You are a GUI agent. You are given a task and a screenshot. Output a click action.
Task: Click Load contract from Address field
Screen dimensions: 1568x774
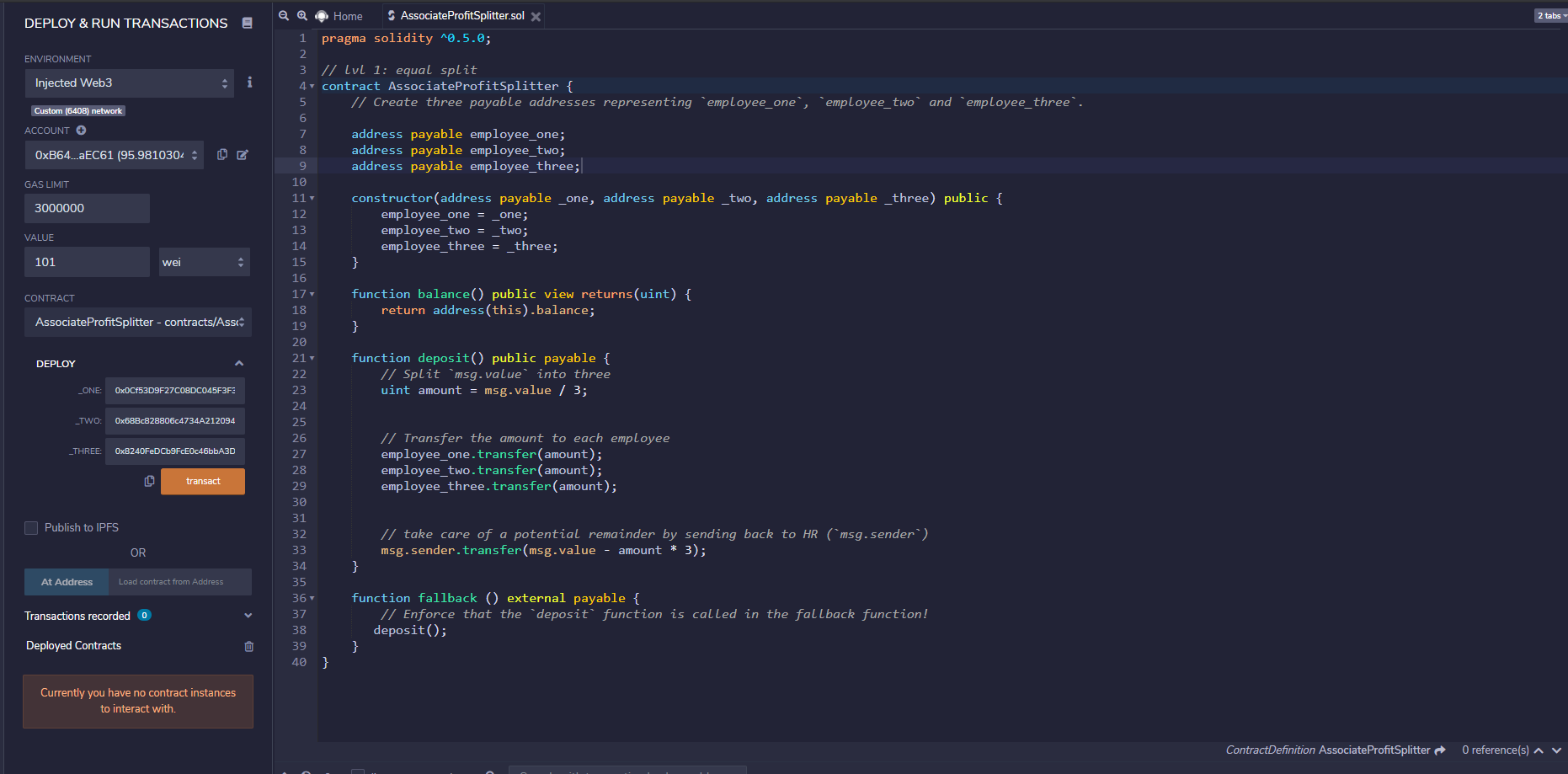coord(180,582)
